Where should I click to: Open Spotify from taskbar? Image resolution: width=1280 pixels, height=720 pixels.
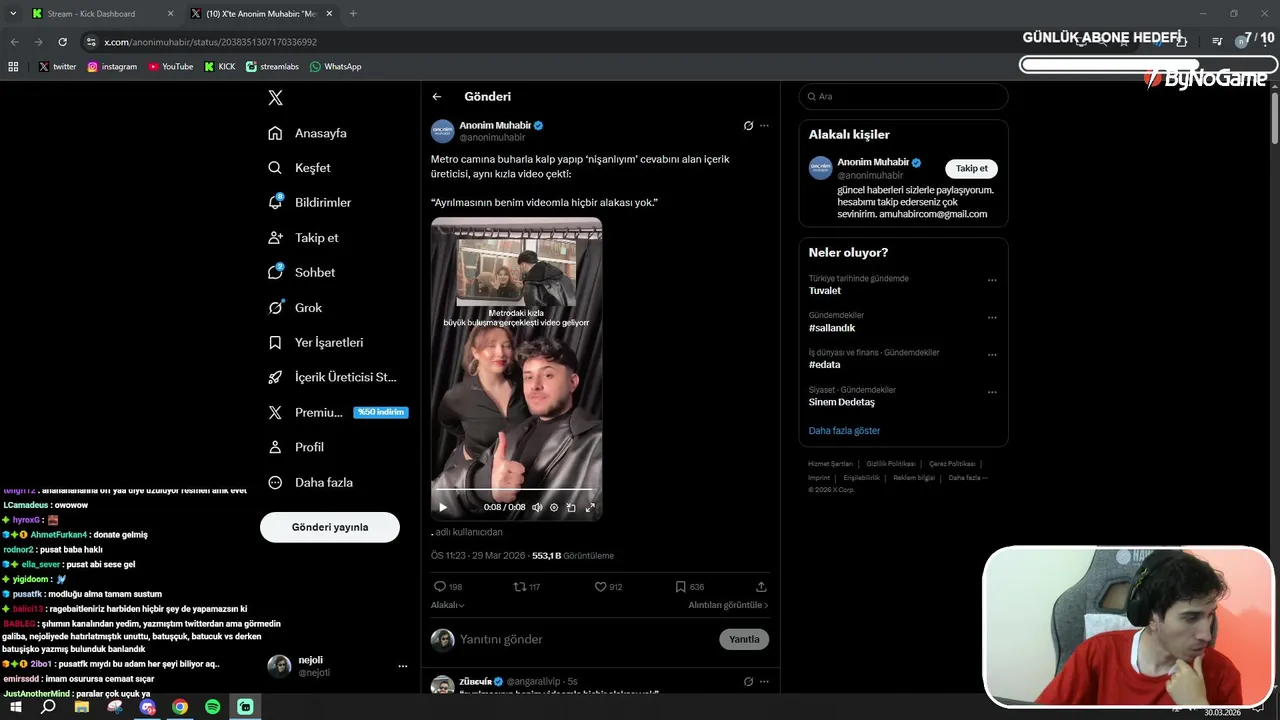tap(212, 707)
